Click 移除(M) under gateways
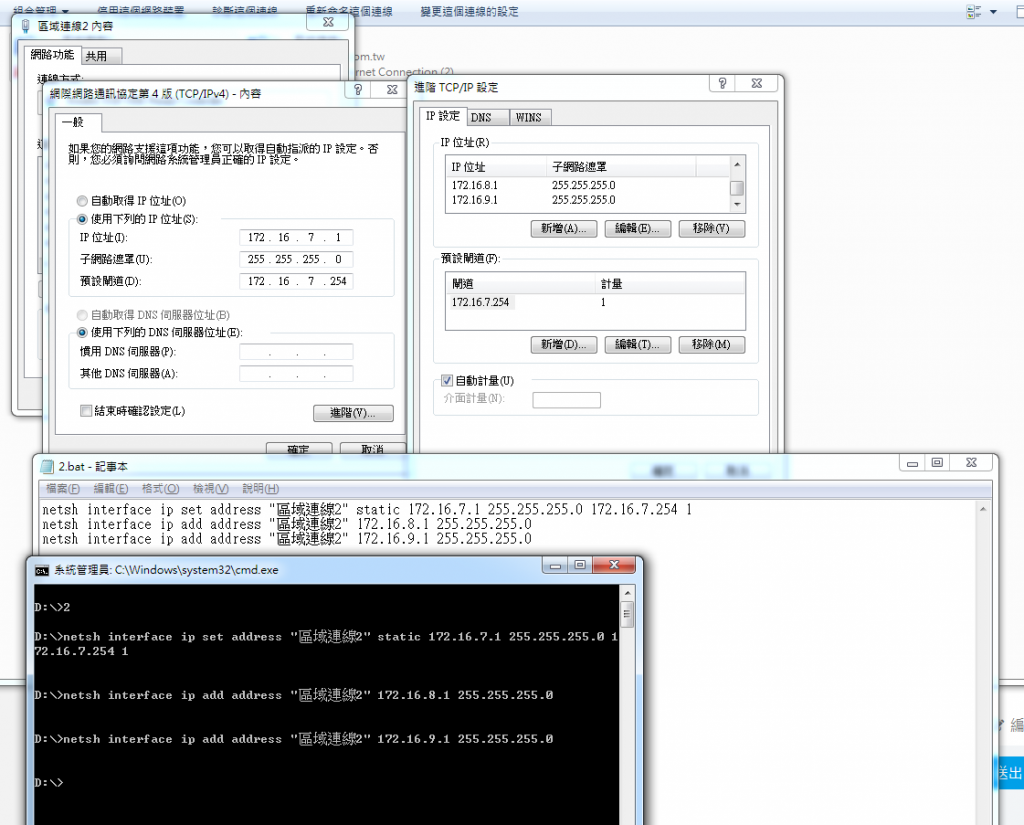Image resolution: width=1024 pixels, height=825 pixels. pyautogui.click(x=712, y=344)
